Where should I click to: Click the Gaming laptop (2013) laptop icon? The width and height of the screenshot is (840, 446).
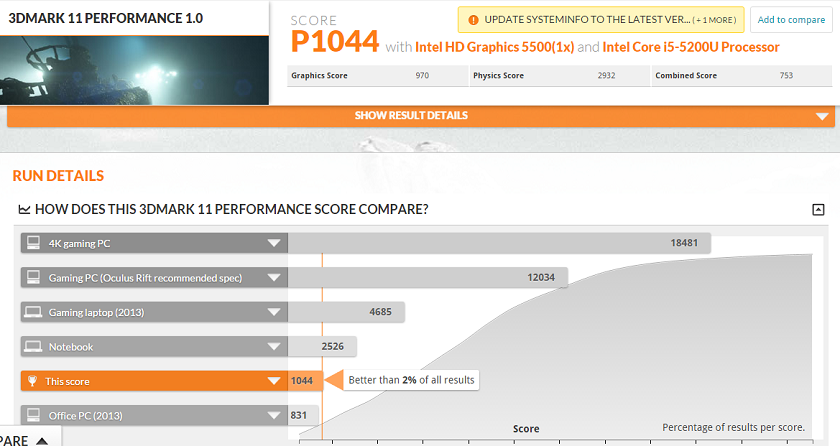pos(33,312)
